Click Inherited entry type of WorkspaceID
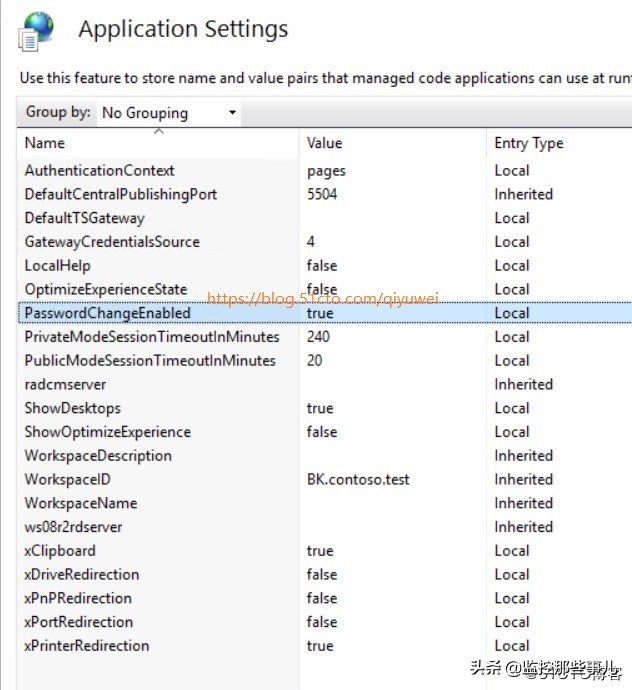Screen dimensions: 632x690 [x=524, y=480]
